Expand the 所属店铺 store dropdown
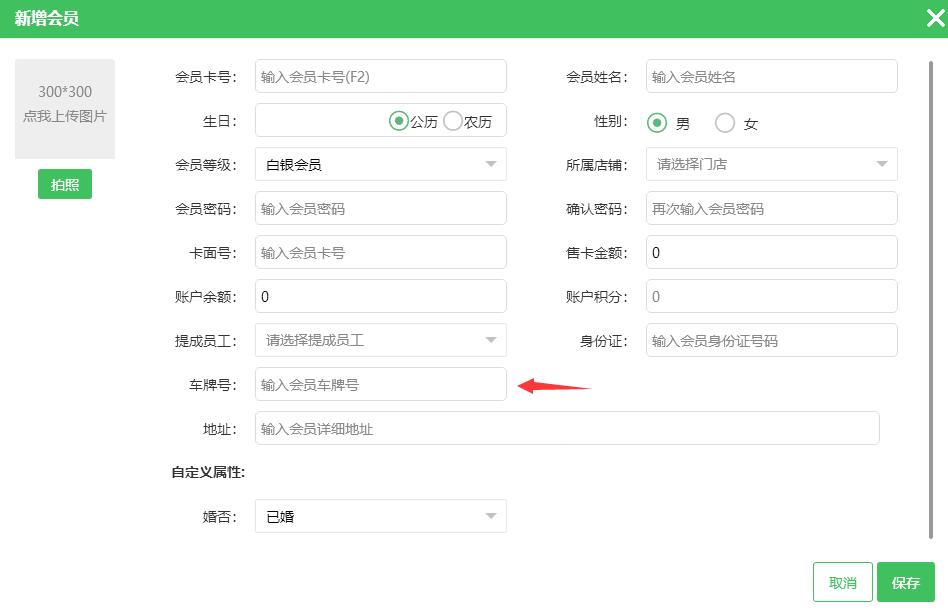This screenshot has height=610, width=948. pyautogui.click(x=771, y=164)
